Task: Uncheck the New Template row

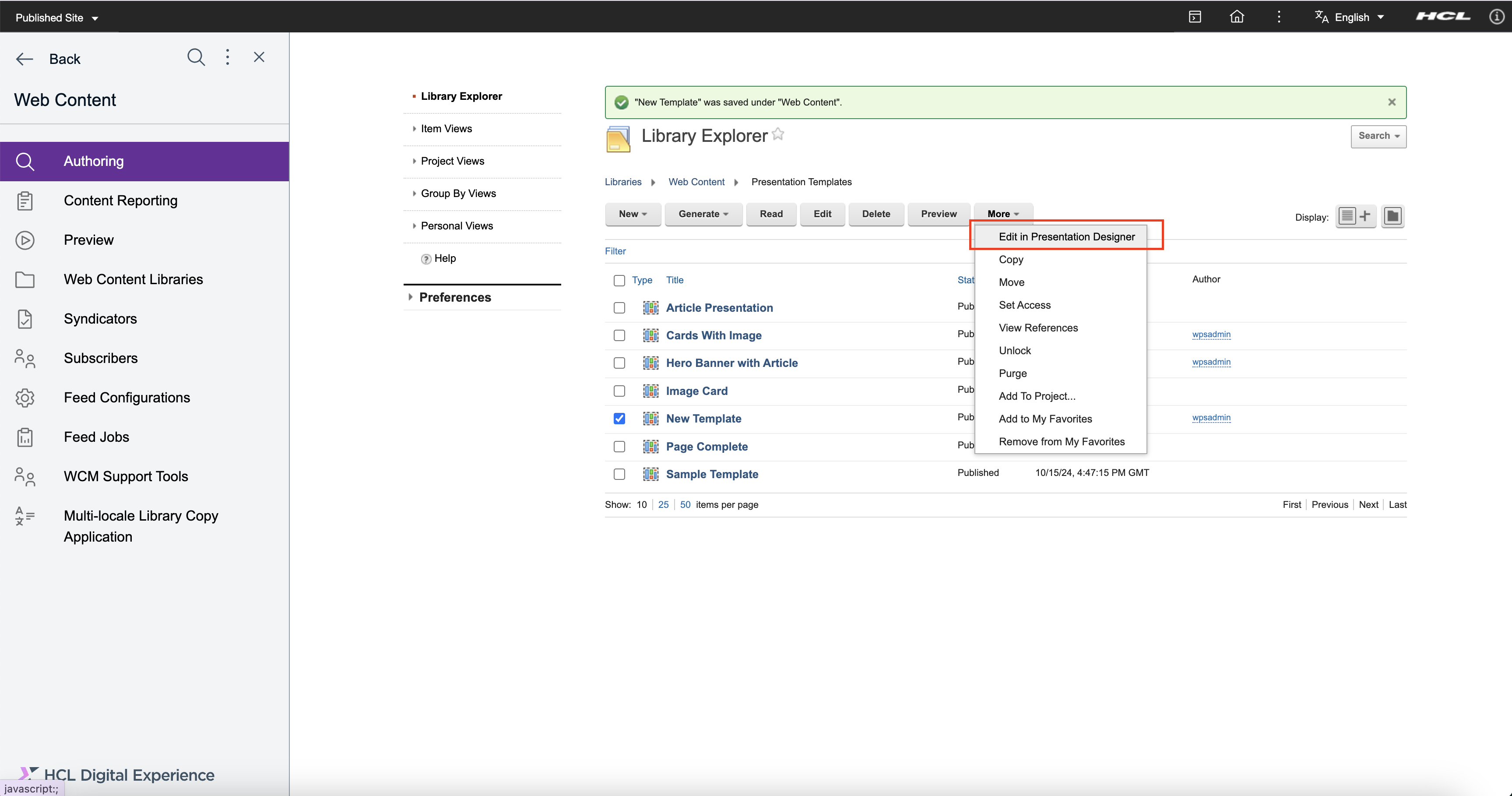Action: pyautogui.click(x=619, y=418)
